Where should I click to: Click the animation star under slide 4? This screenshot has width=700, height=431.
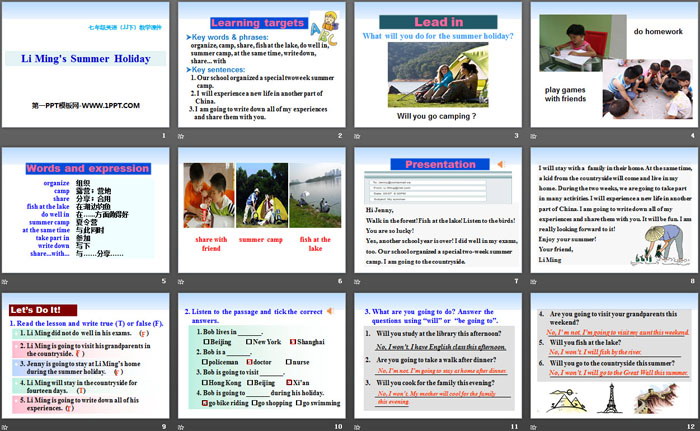tap(533, 136)
